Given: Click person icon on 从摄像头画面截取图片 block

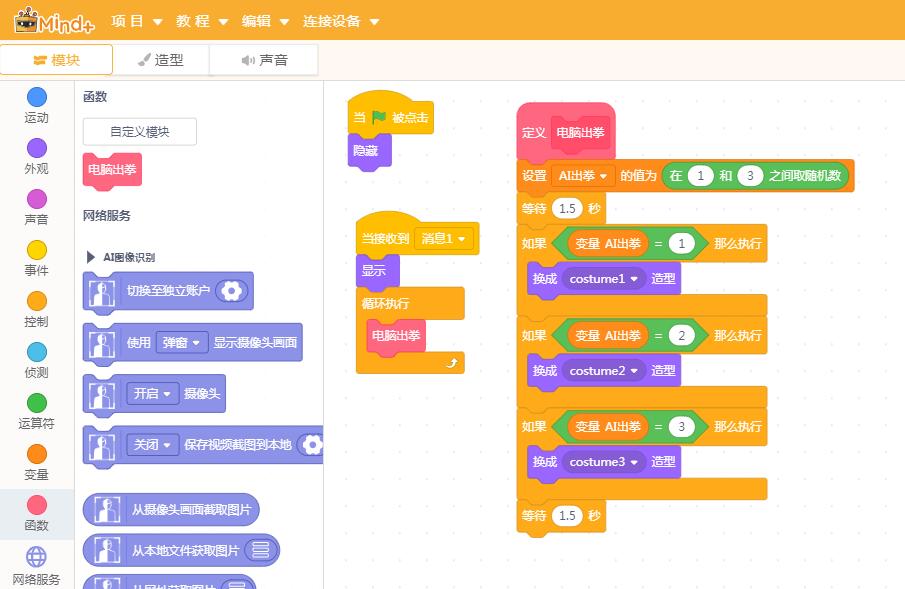Looking at the screenshot, I should 107,509.
